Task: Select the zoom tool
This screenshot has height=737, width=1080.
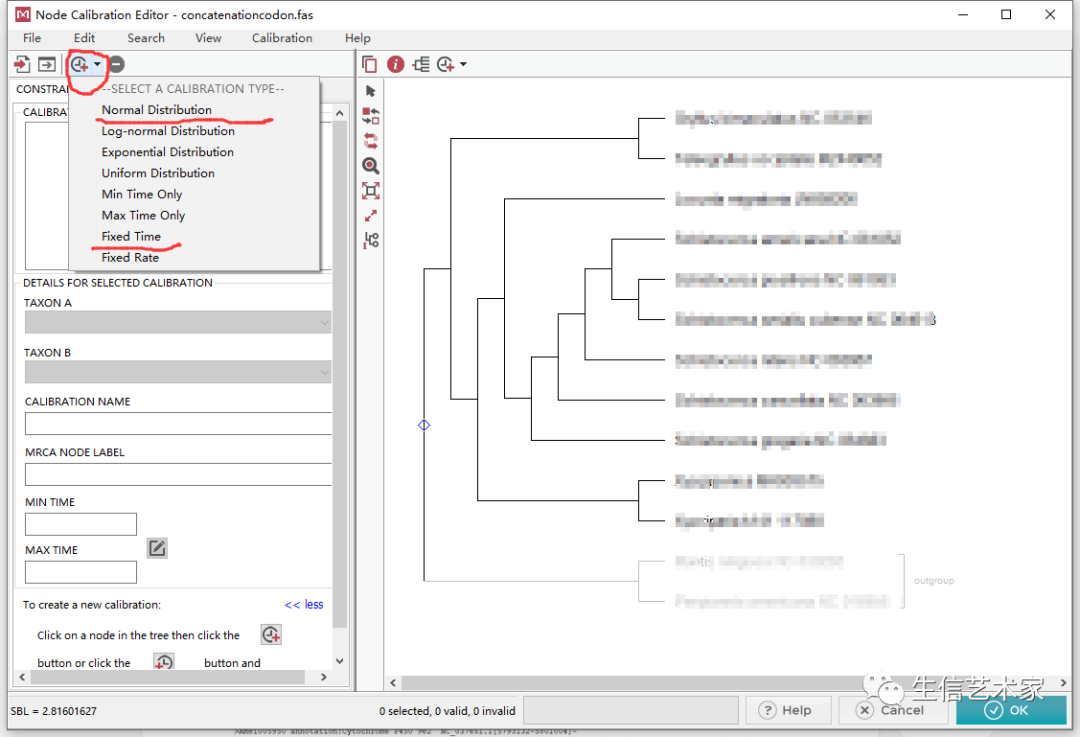Action: 370,166
